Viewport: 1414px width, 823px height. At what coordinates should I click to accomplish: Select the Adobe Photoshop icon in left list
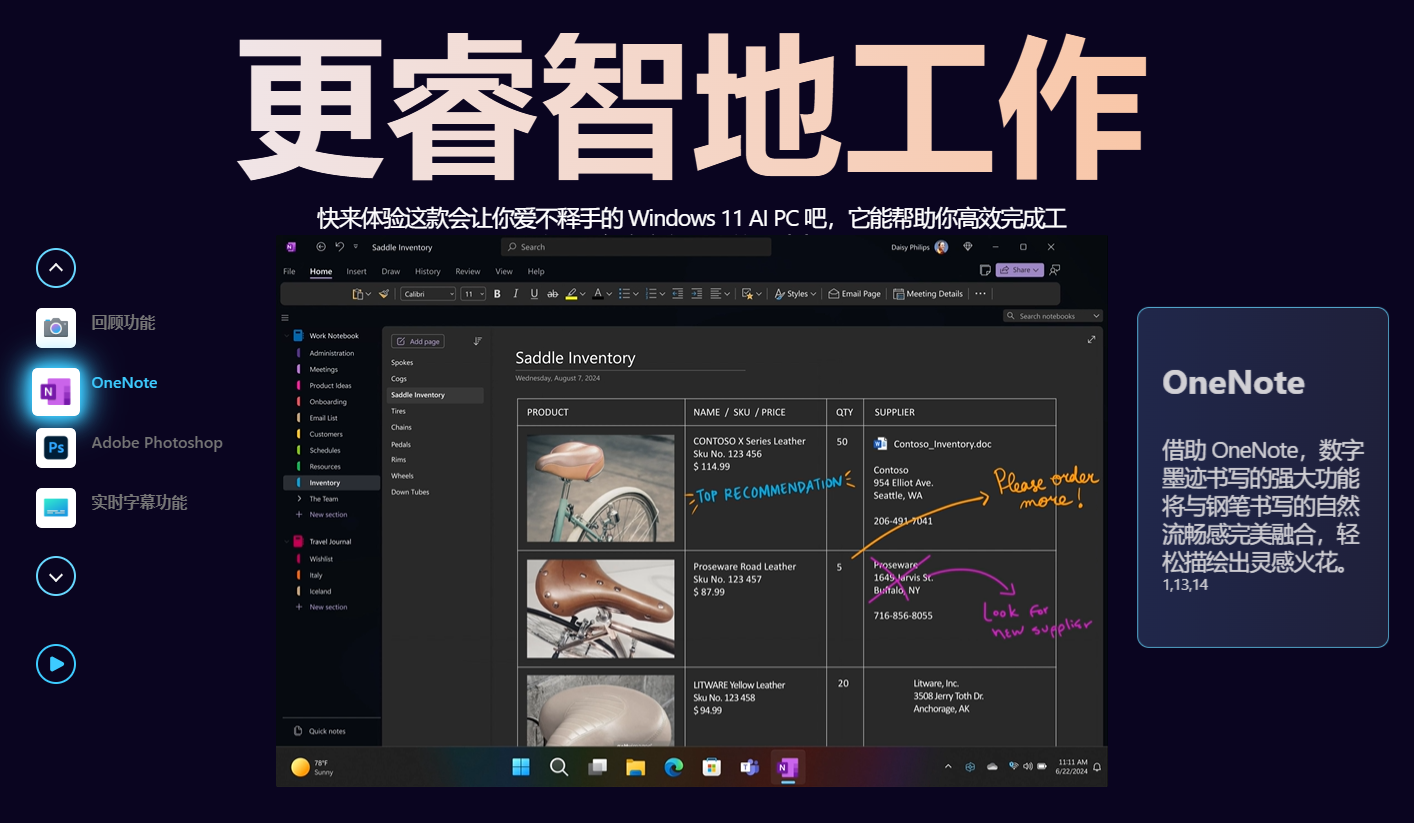pos(56,448)
